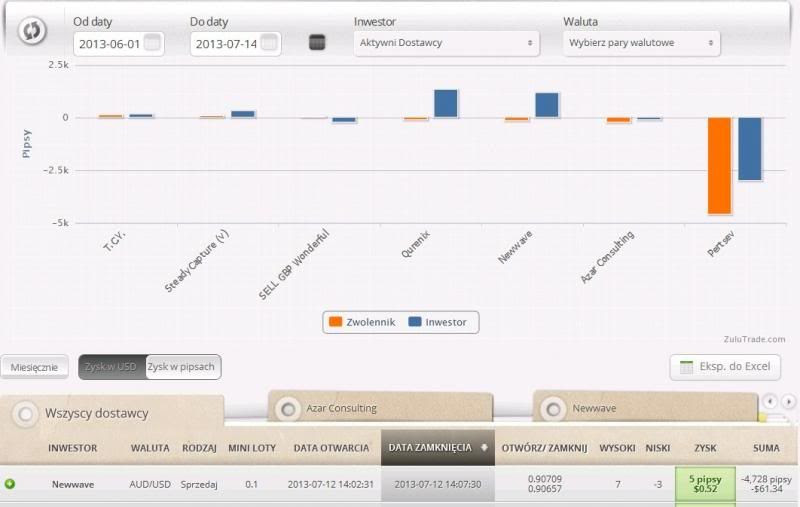Click Eksp. do Excel button
Screen dimensions: 800x507
tap(725, 367)
